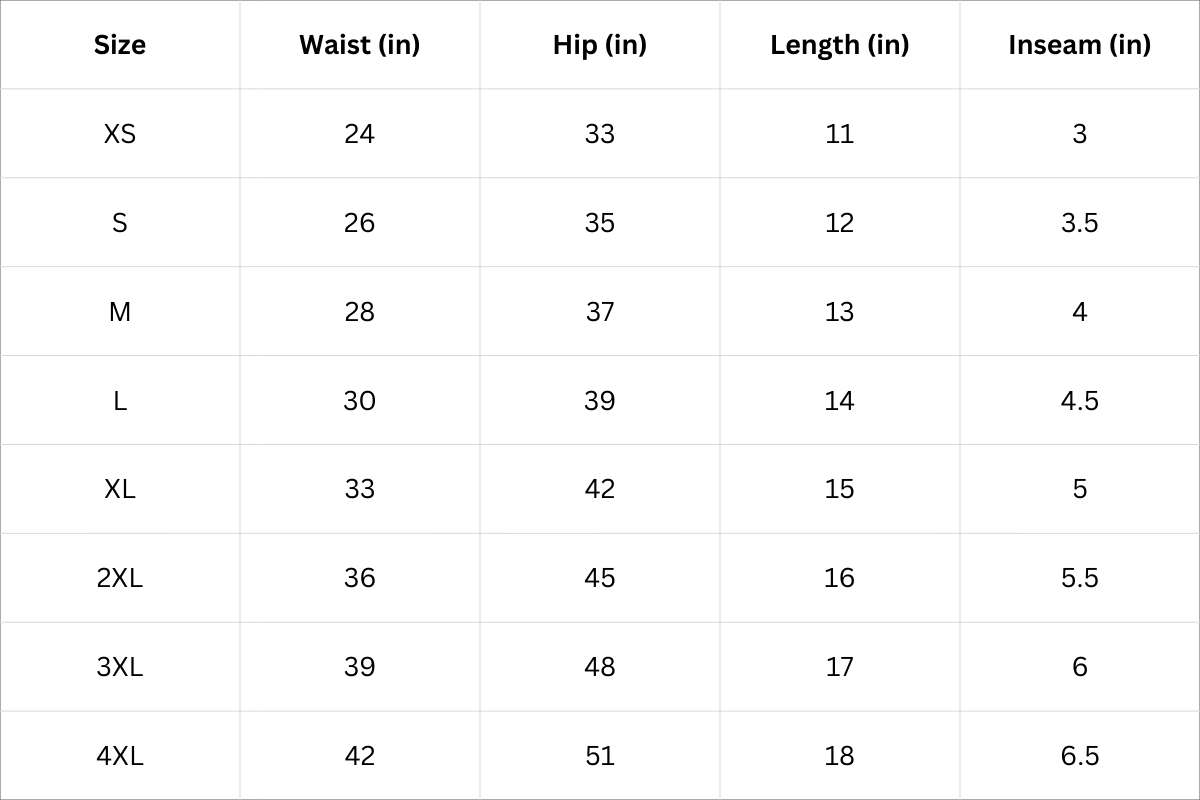Click the M size row label

pos(120,312)
